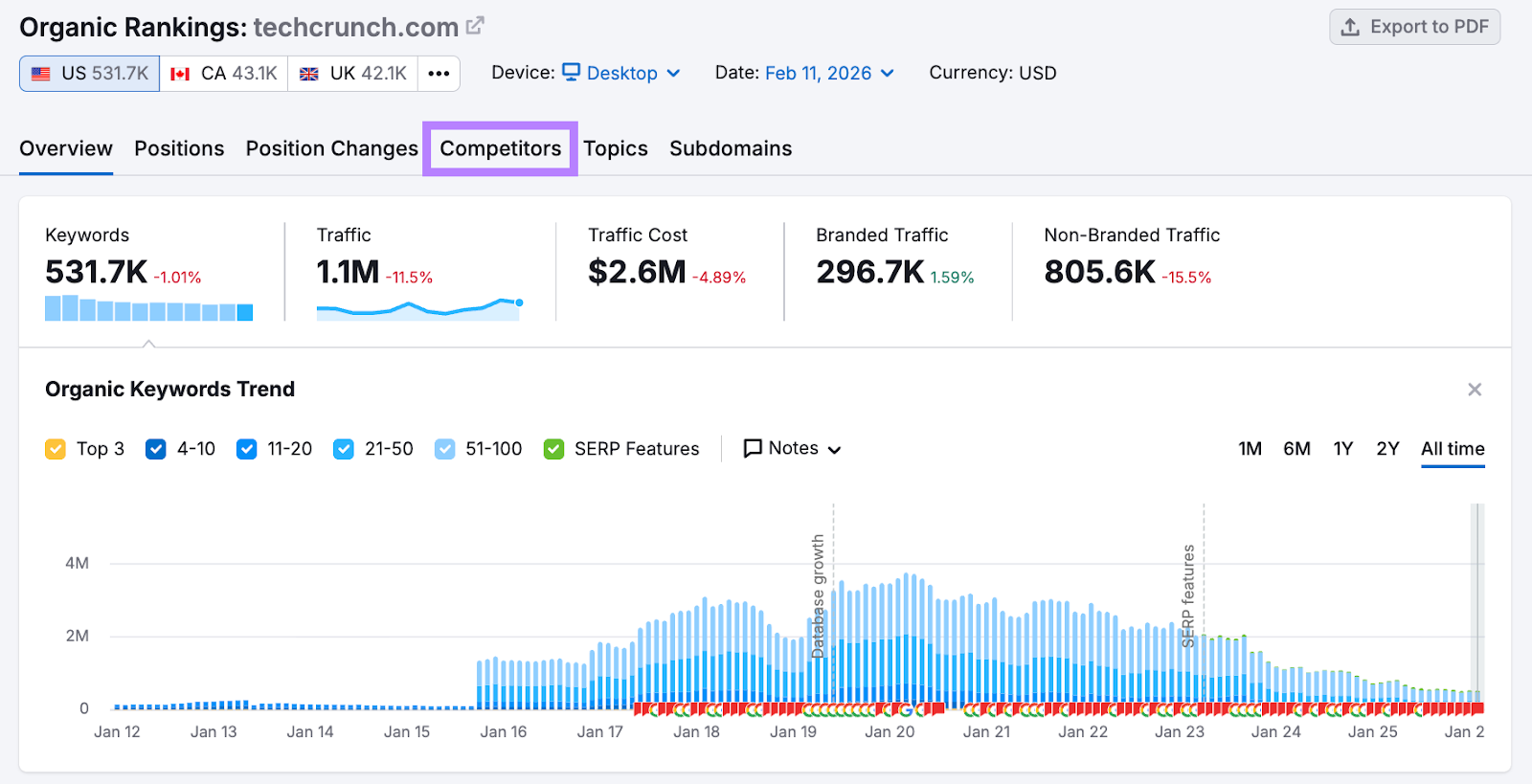Image resolution: width=1532 pixels, height=784 pixels.
Task: Switch to the Competitors tab
Action: tap(500, 148)
